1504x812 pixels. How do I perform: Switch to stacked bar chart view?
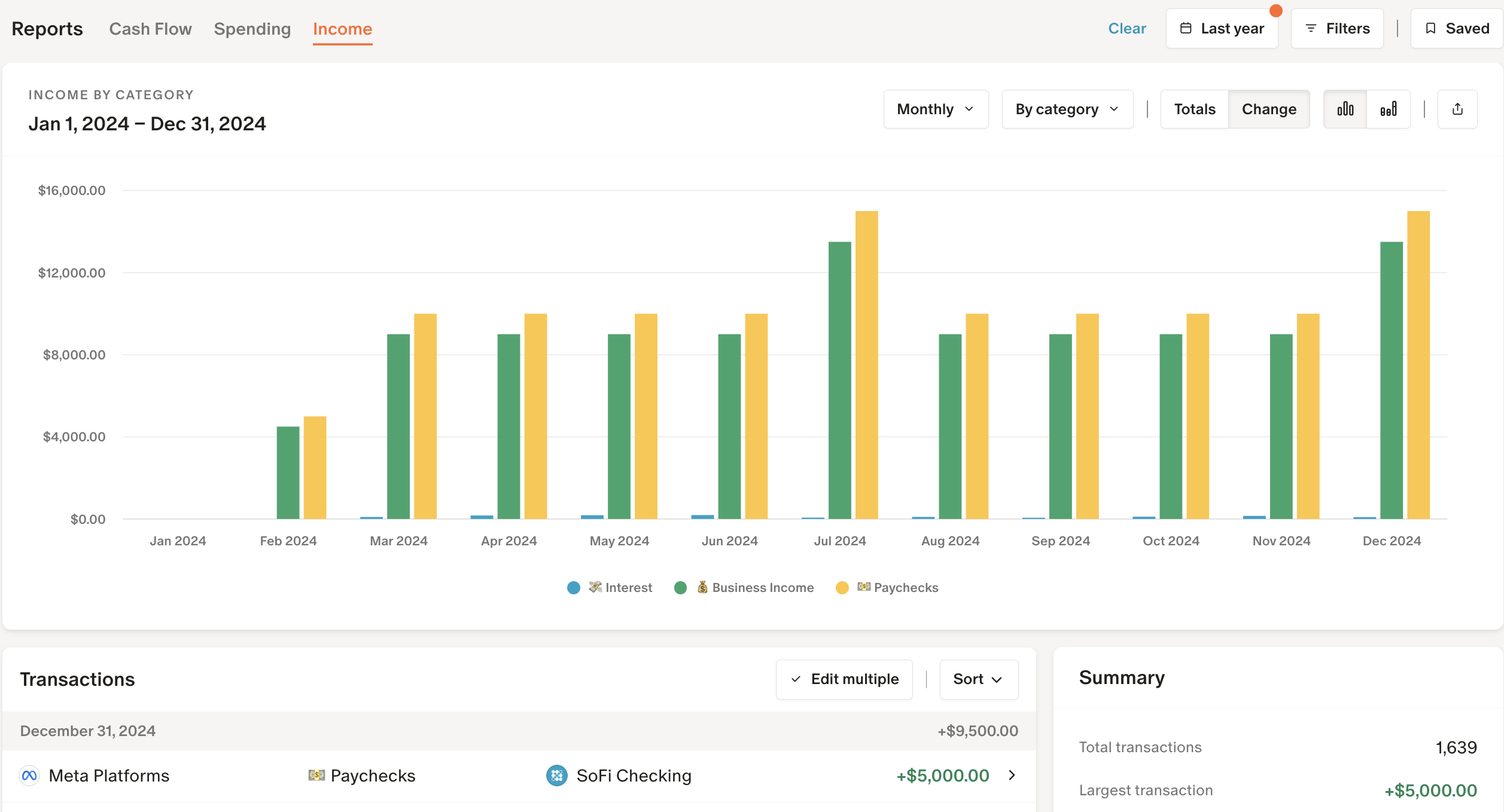[x=1388, y=109]
